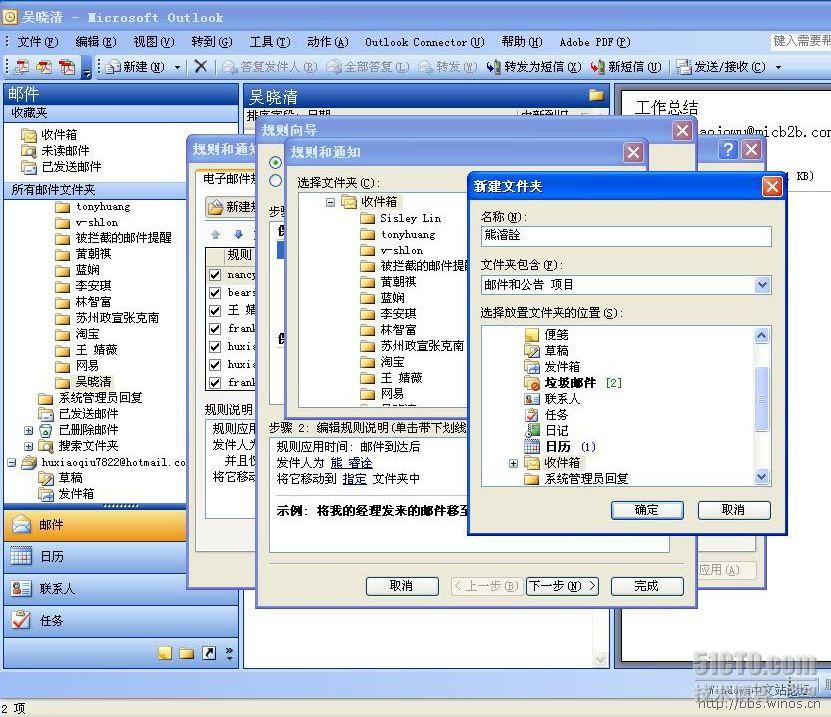
Task: Open 日历 navigation pane button
Action: 95,557
